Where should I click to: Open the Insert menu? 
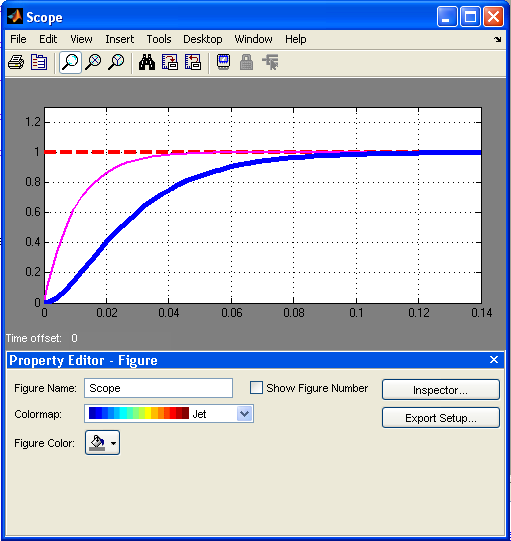click(119, 39)
